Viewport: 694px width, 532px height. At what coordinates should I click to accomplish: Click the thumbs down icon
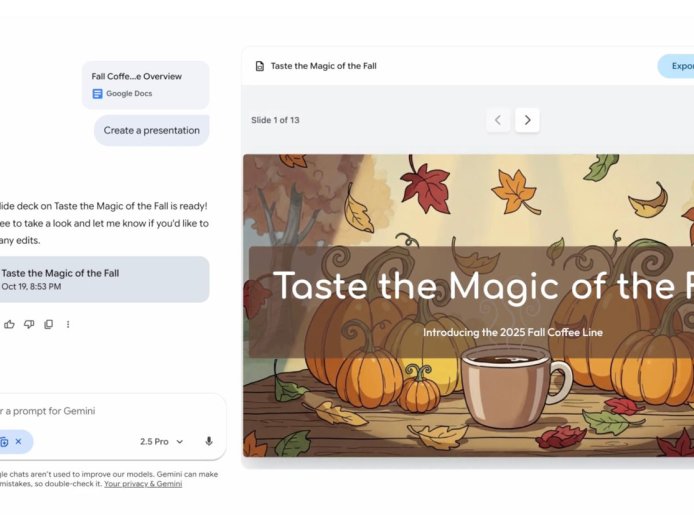(x=29, y=324)
